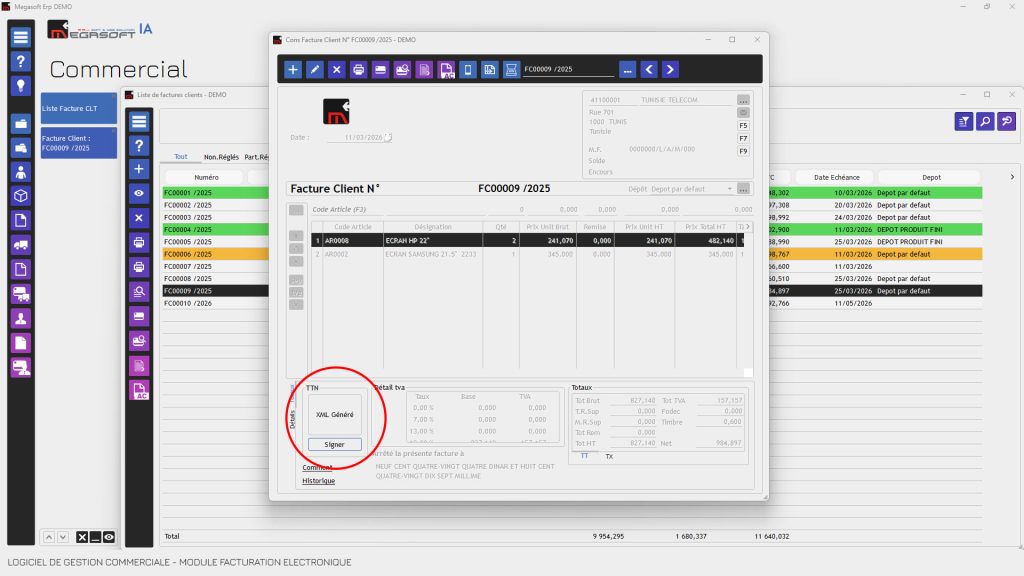The image size is (1024, 576).
Task: Click the search magnifier icon at top right
Action: tap(985, 121)
